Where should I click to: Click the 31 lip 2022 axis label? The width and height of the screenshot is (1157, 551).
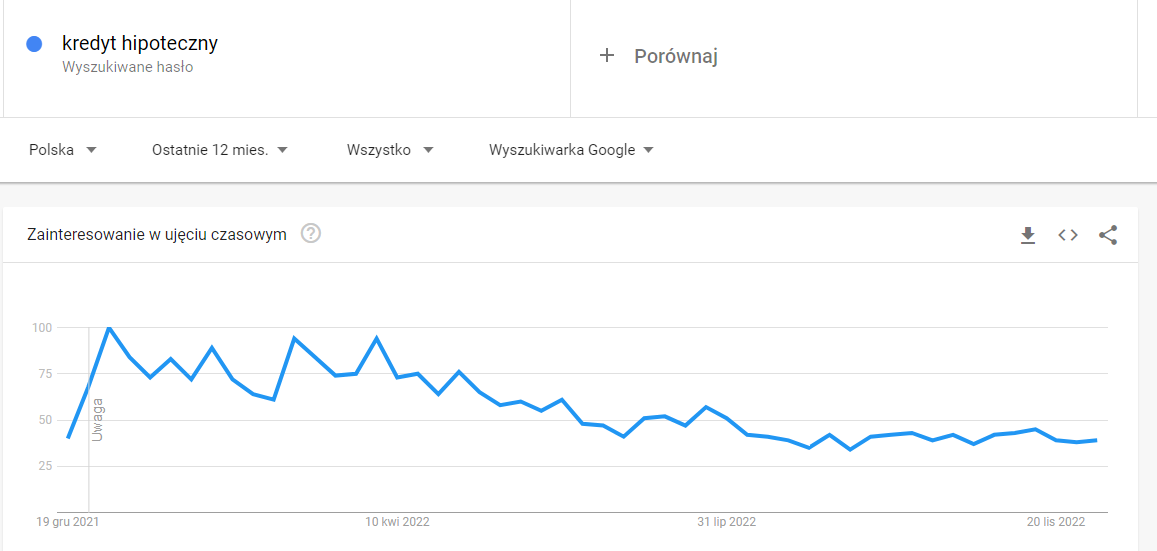tap(726, 521)
